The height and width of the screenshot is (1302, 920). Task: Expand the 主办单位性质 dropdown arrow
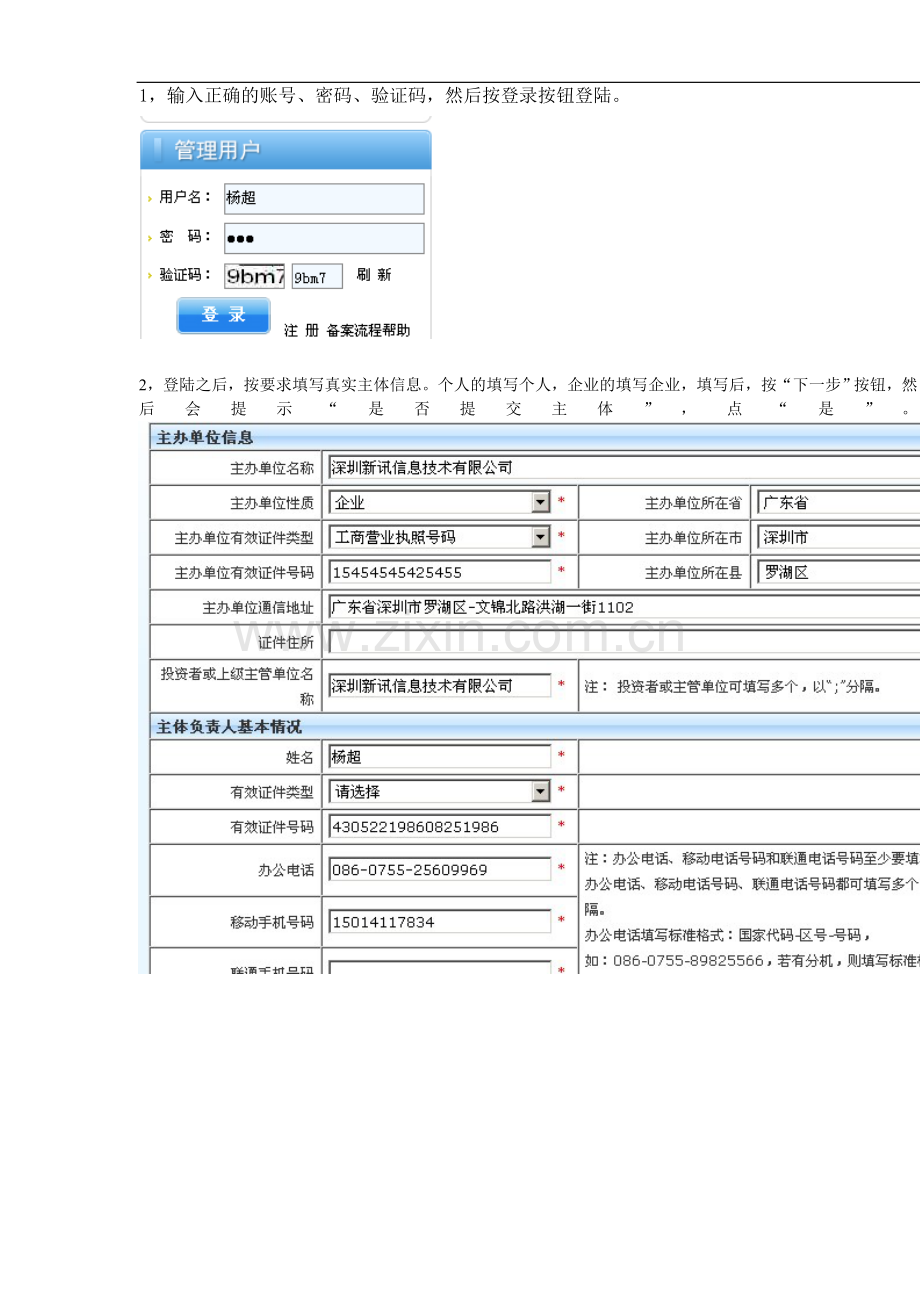point(540,503)
